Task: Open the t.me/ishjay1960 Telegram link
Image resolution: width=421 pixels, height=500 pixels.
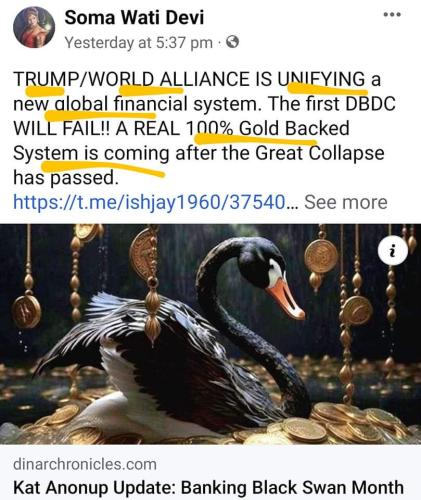Action: (149, 202)
